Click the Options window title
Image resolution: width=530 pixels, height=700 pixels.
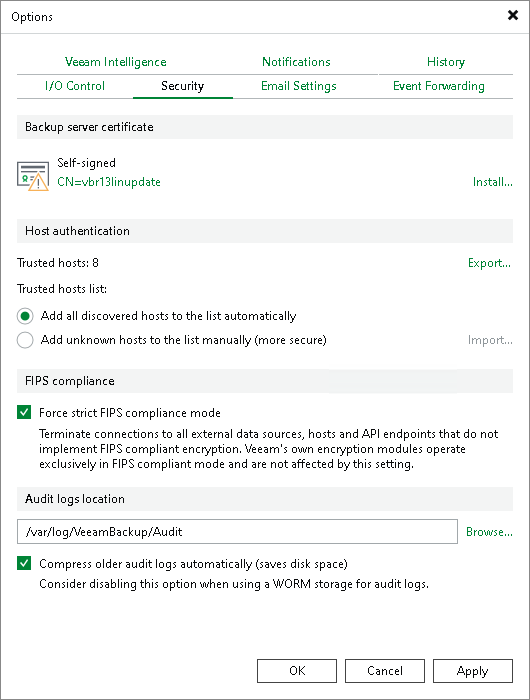[32, 17]
